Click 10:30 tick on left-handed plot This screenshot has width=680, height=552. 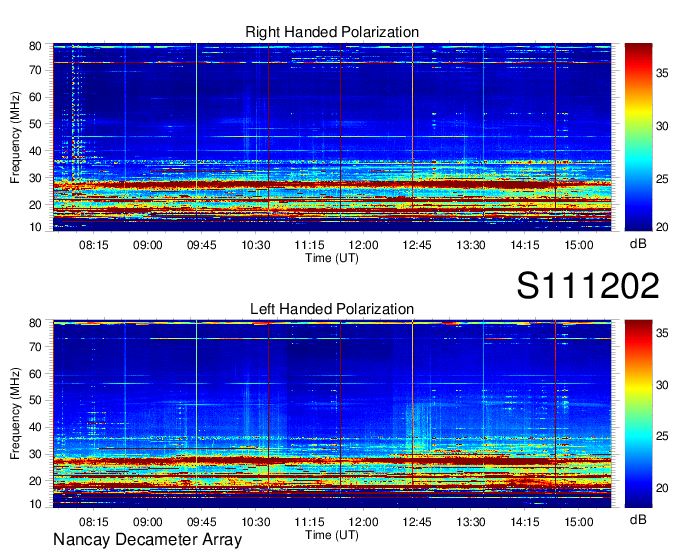255,521
